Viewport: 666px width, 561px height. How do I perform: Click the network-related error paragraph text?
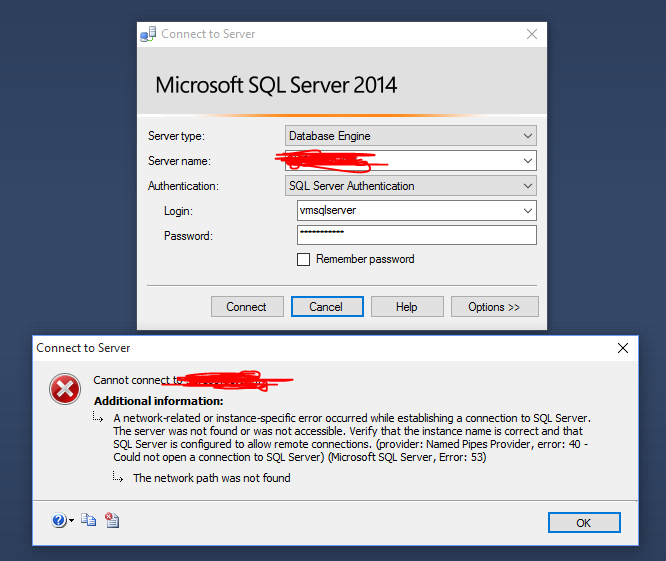point(352,437)
